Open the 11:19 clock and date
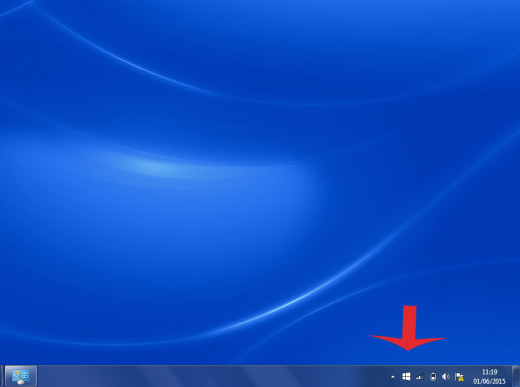This screenshot has height=387, width=520. (x=489, y=376)
